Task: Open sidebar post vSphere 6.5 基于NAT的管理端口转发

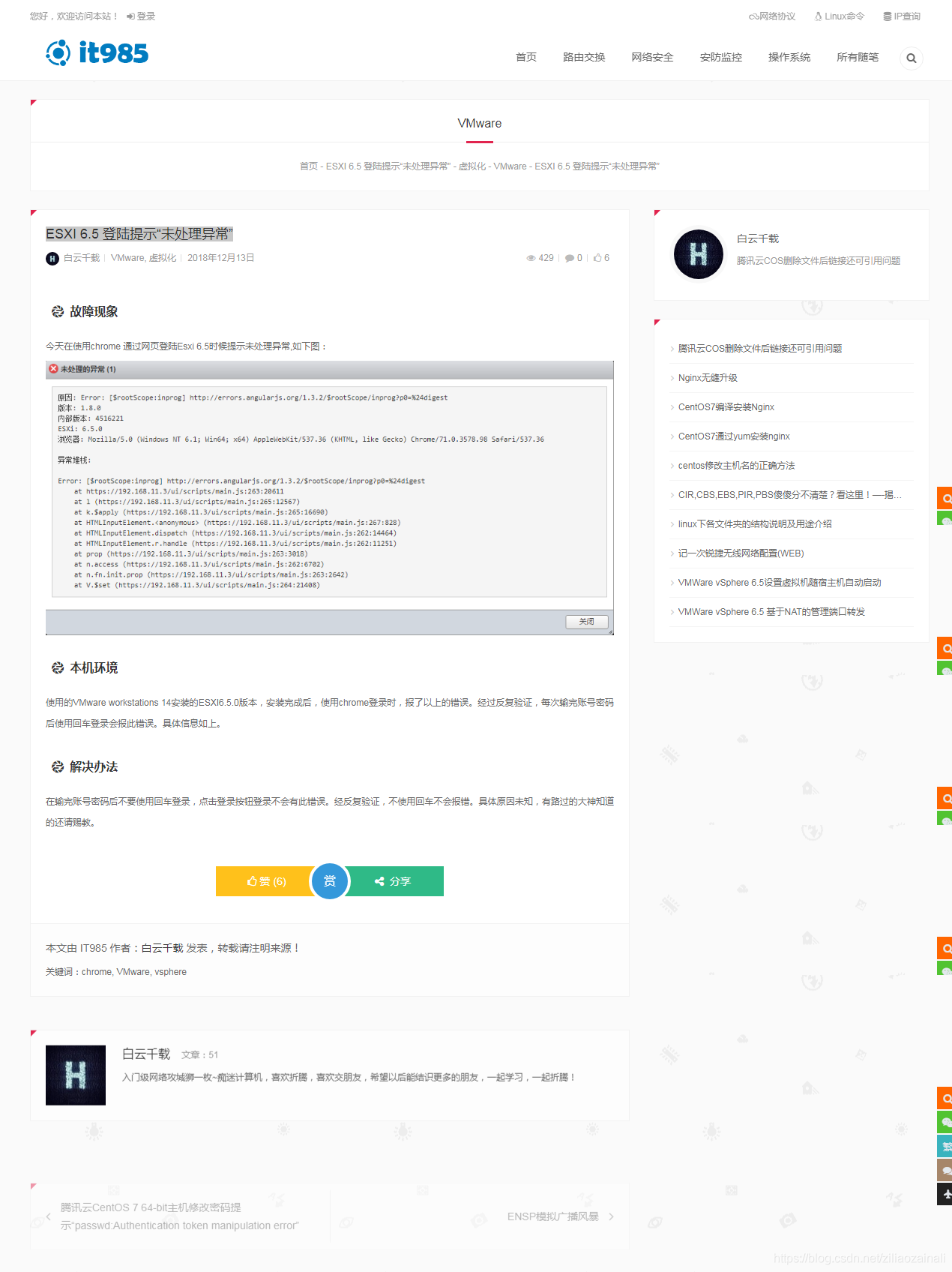Action: 771,612
